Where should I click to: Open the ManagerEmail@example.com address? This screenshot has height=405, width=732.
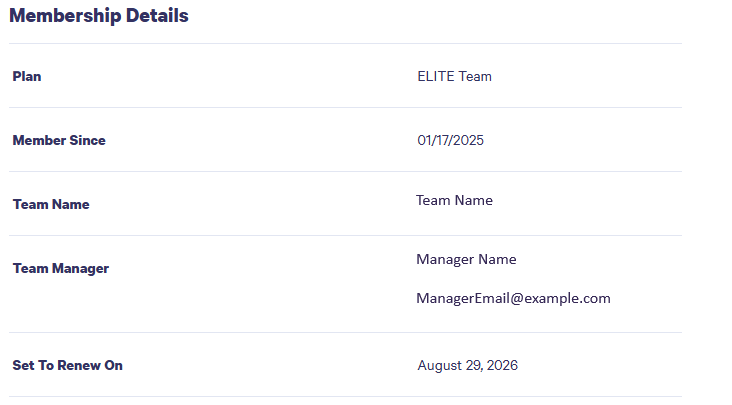513,298
